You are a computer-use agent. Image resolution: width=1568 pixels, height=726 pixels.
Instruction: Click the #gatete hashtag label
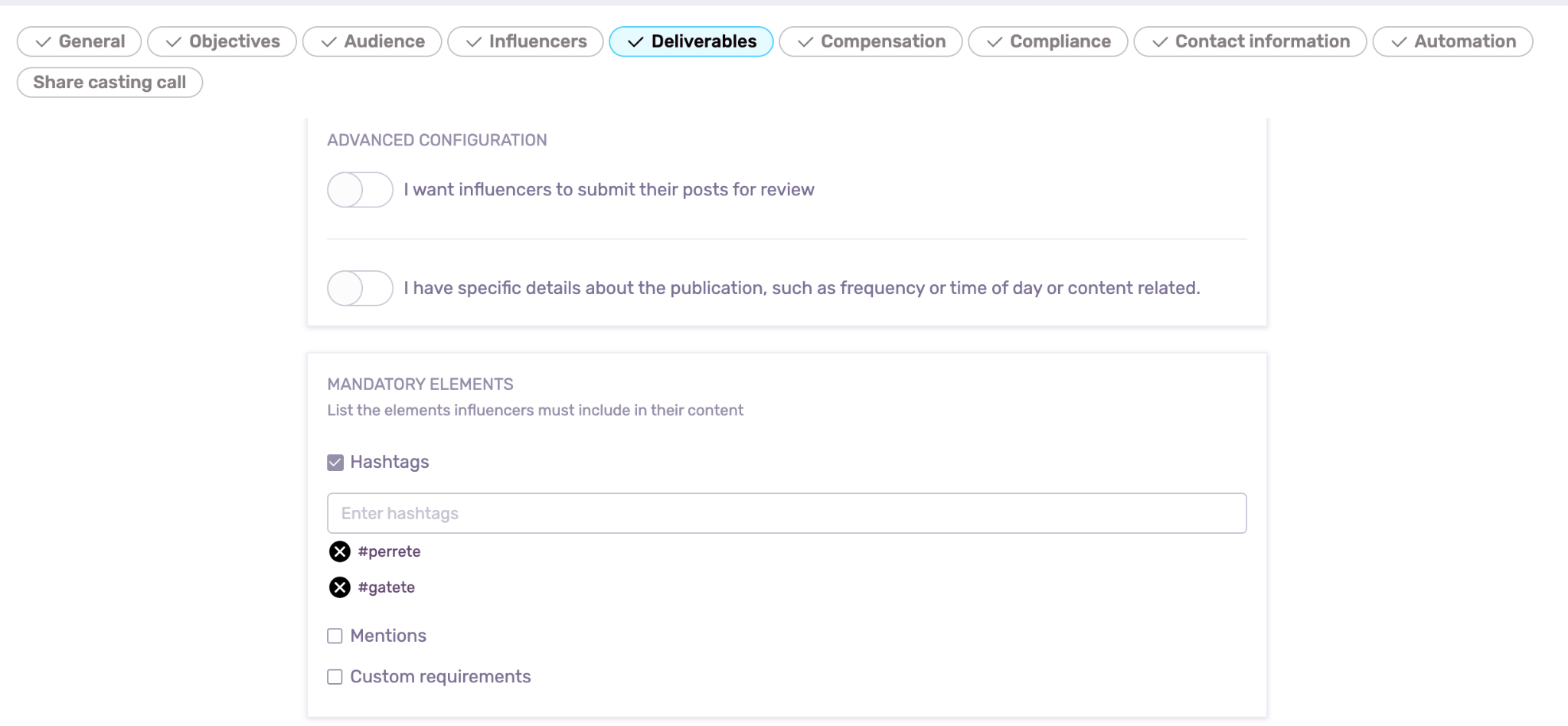[386, 587]
